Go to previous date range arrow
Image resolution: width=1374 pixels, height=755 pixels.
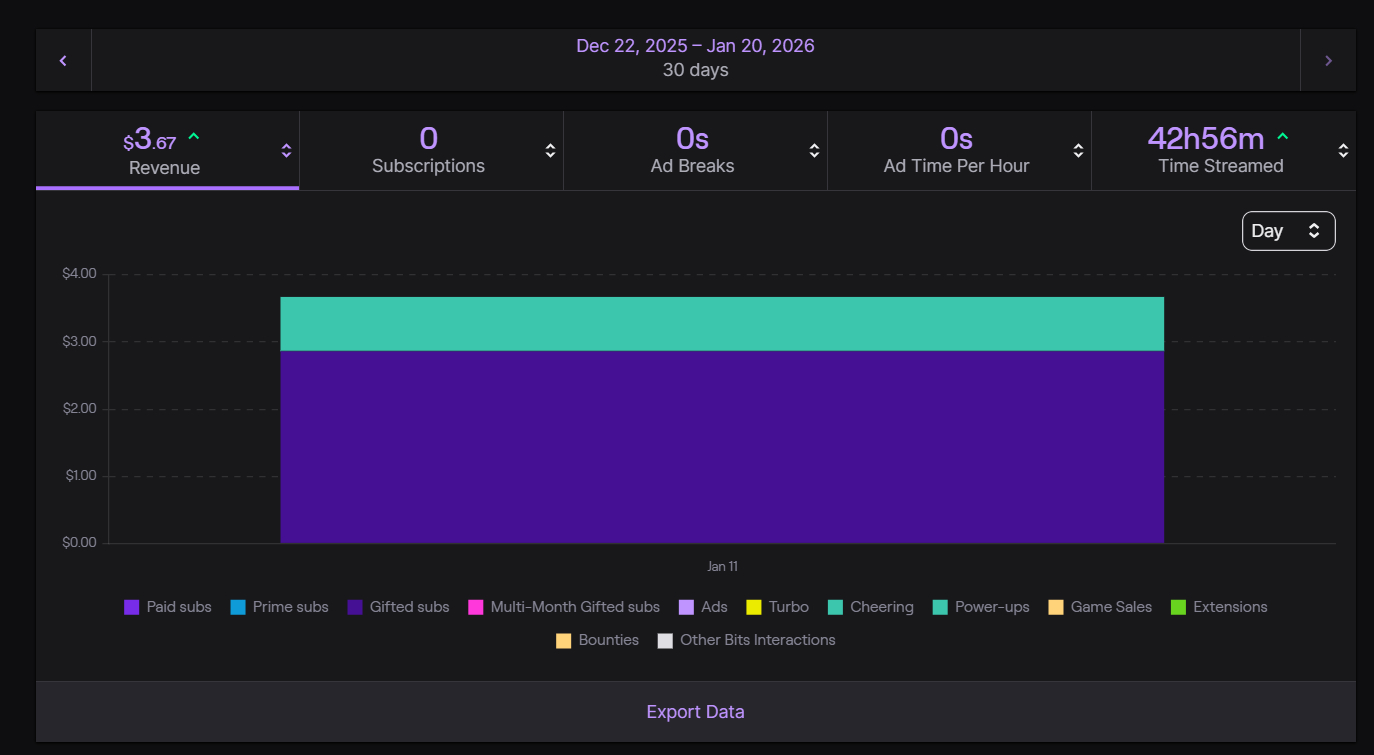[x=63, y=61]
